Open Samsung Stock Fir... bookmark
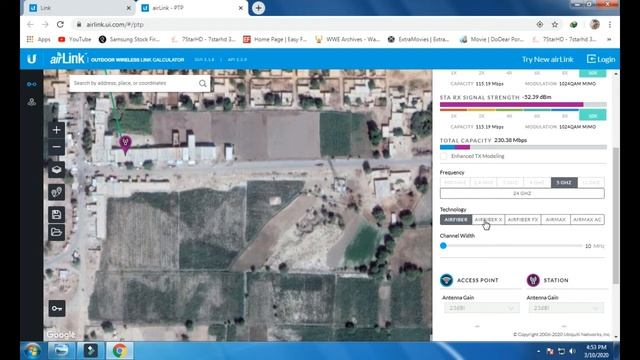The image size is (640, 360). click(x=129, y=39)
